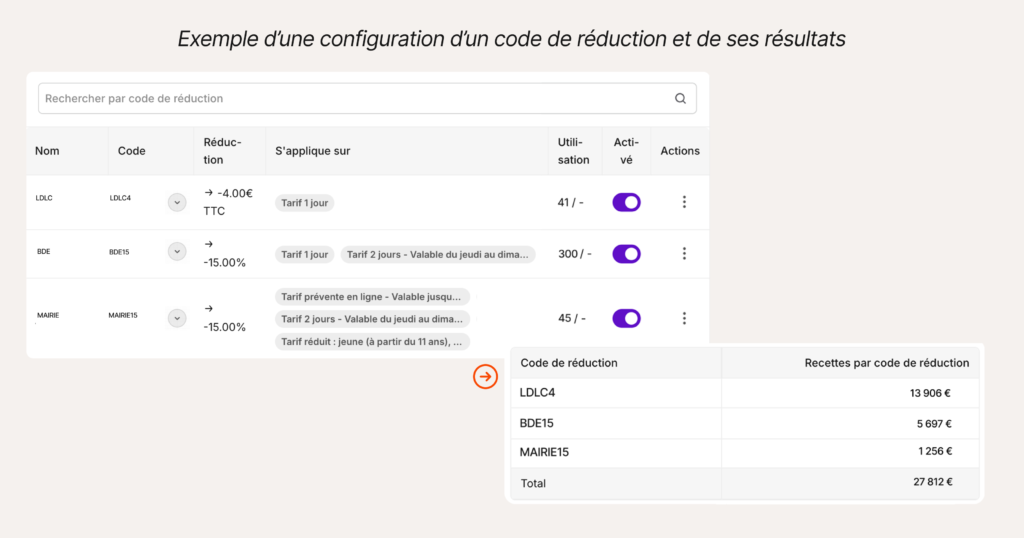Click MAIRIE row 'Tarif 2 jours' tag
1024x538 pixels.
(x=372, y=319)
